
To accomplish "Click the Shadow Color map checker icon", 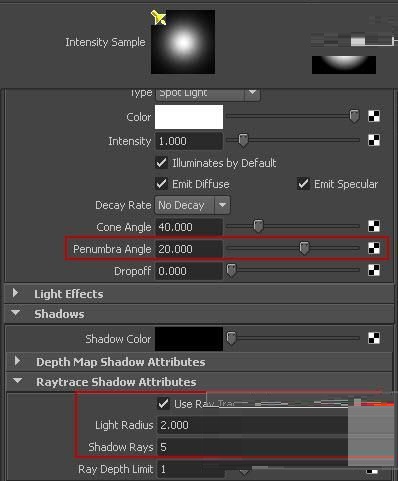I will [374, 338].
